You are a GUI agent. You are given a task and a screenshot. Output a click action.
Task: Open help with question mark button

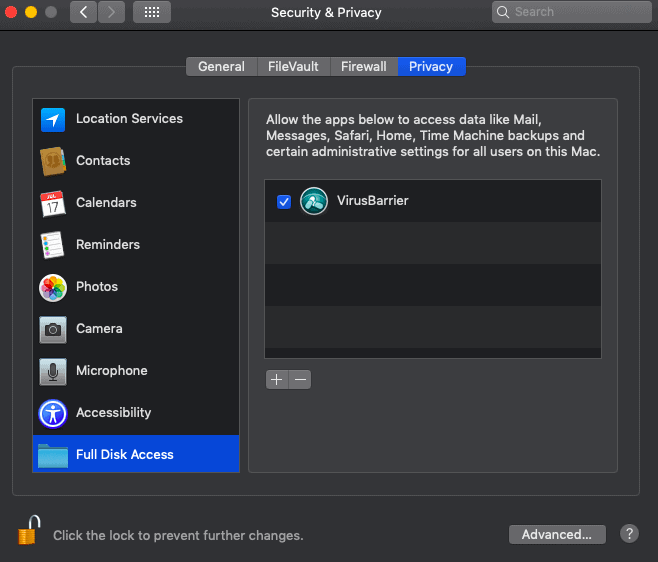[629, 534]
